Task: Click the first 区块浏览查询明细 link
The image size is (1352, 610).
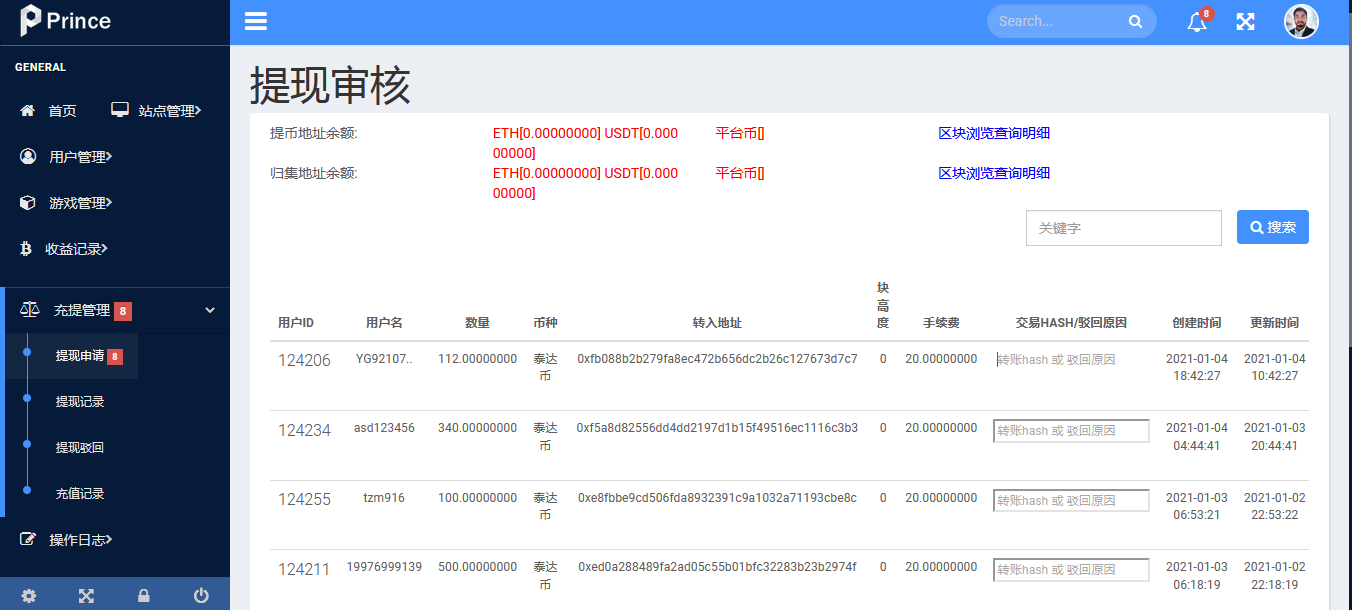Action: [x=994, y=132]
